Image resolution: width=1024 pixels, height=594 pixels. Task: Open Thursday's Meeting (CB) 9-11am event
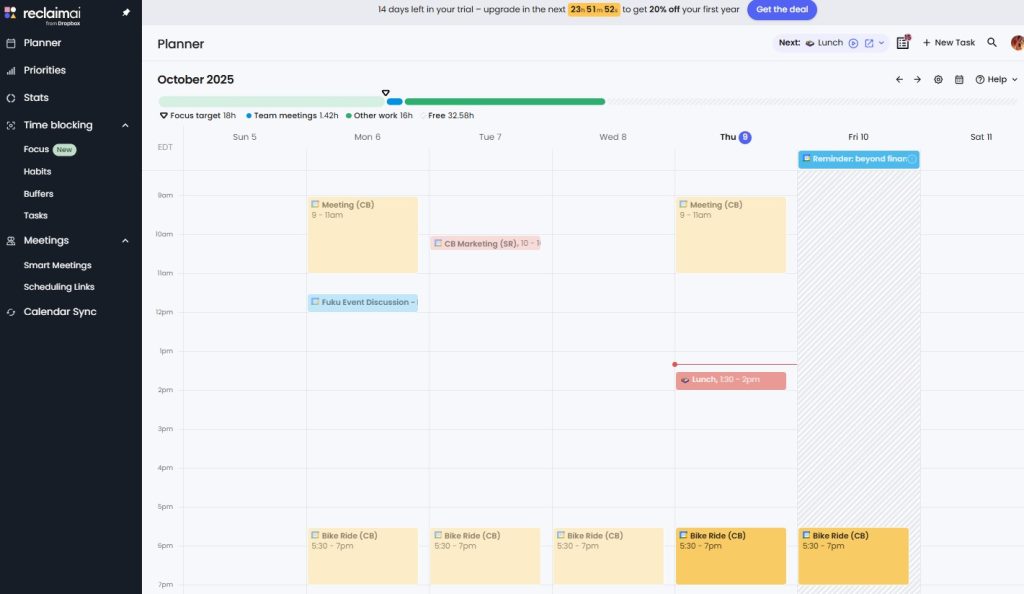click(x=731, y=234)
